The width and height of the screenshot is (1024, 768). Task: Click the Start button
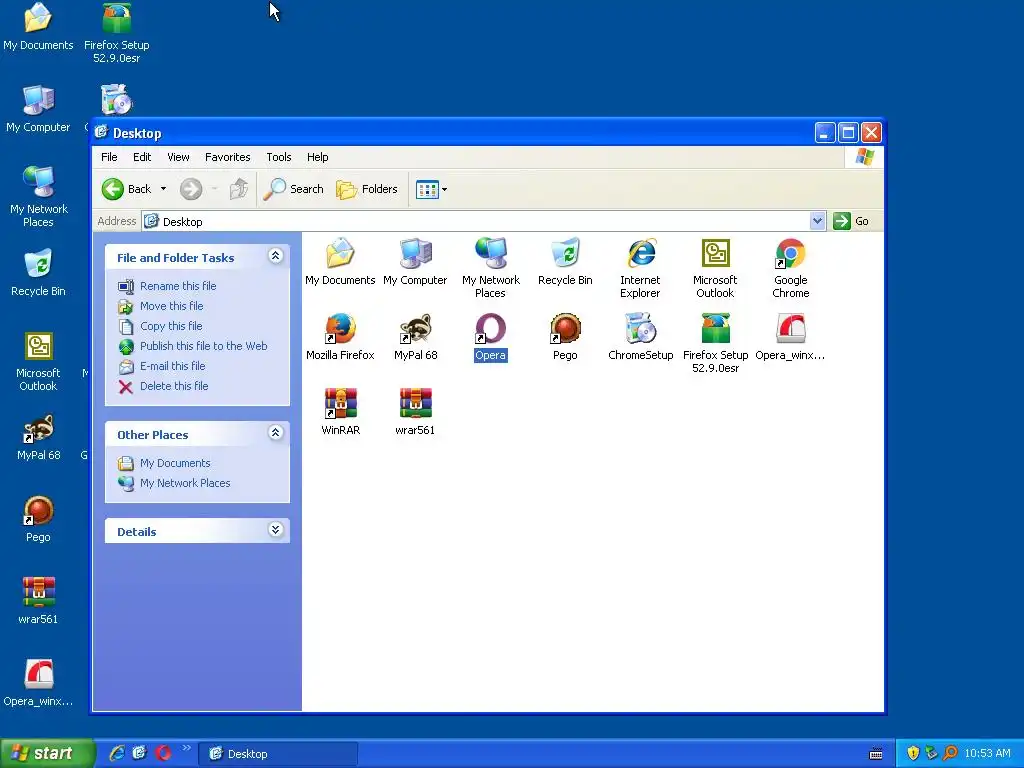pos(46,754)
